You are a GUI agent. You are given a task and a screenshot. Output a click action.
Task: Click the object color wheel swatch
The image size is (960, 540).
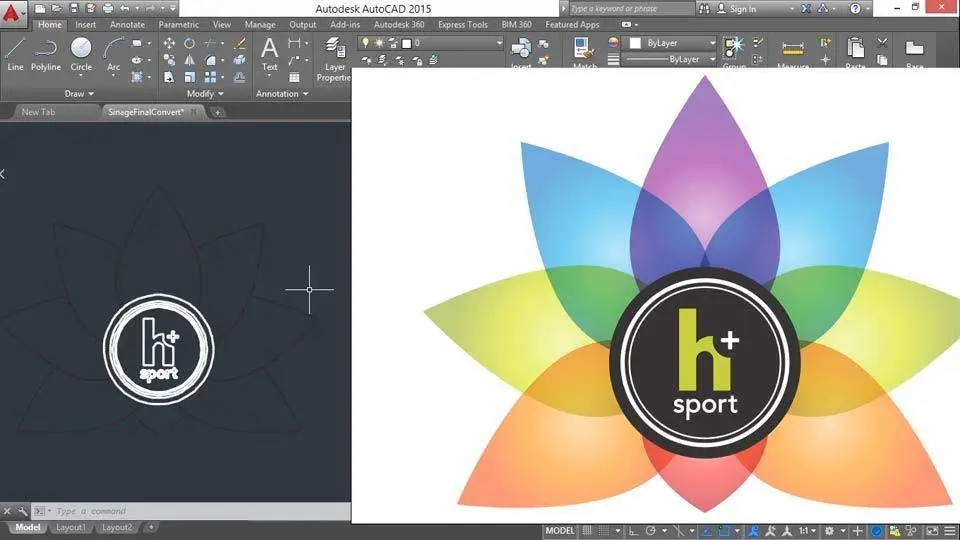[613, 42]
